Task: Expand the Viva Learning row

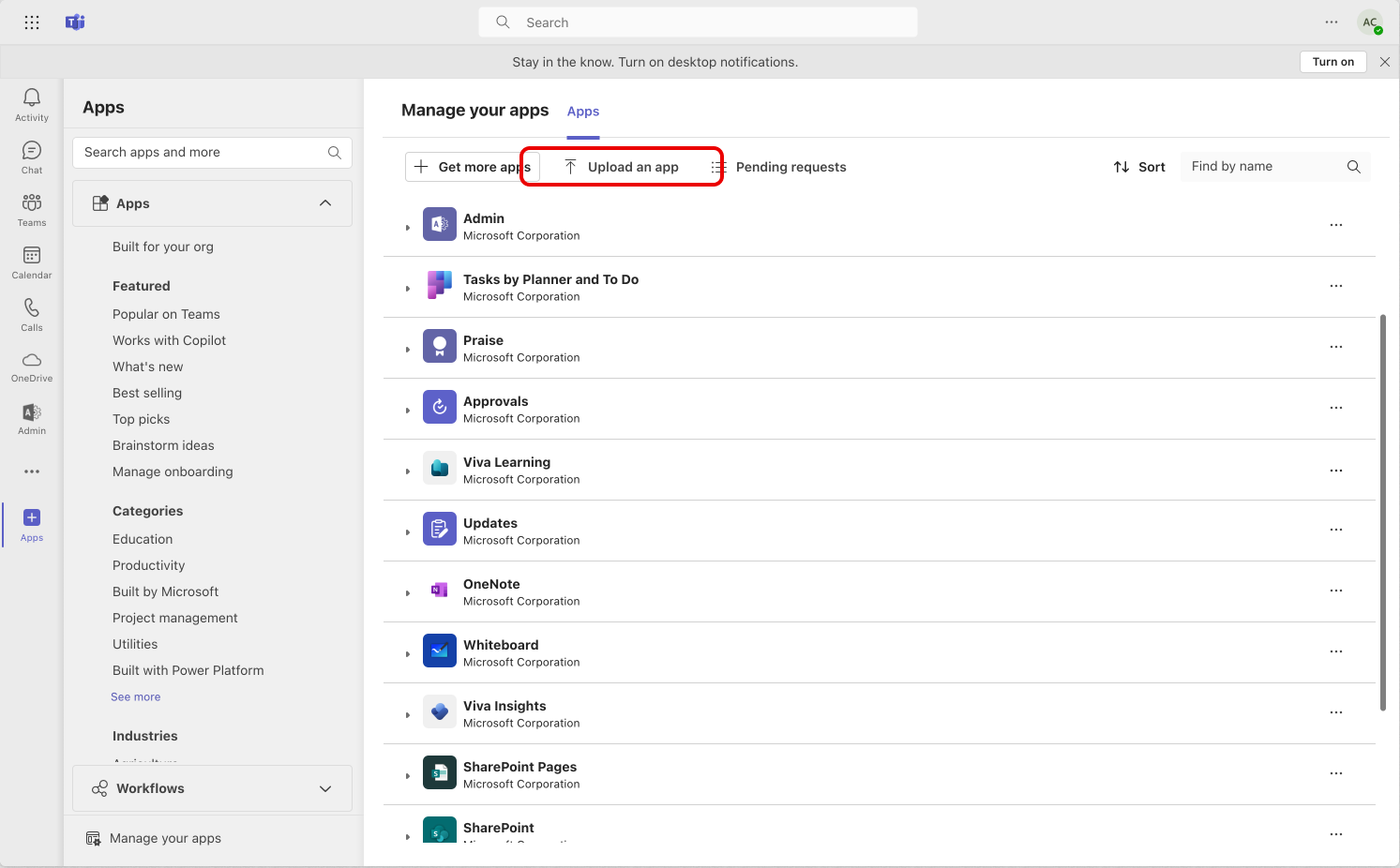Action: [408, 471]
